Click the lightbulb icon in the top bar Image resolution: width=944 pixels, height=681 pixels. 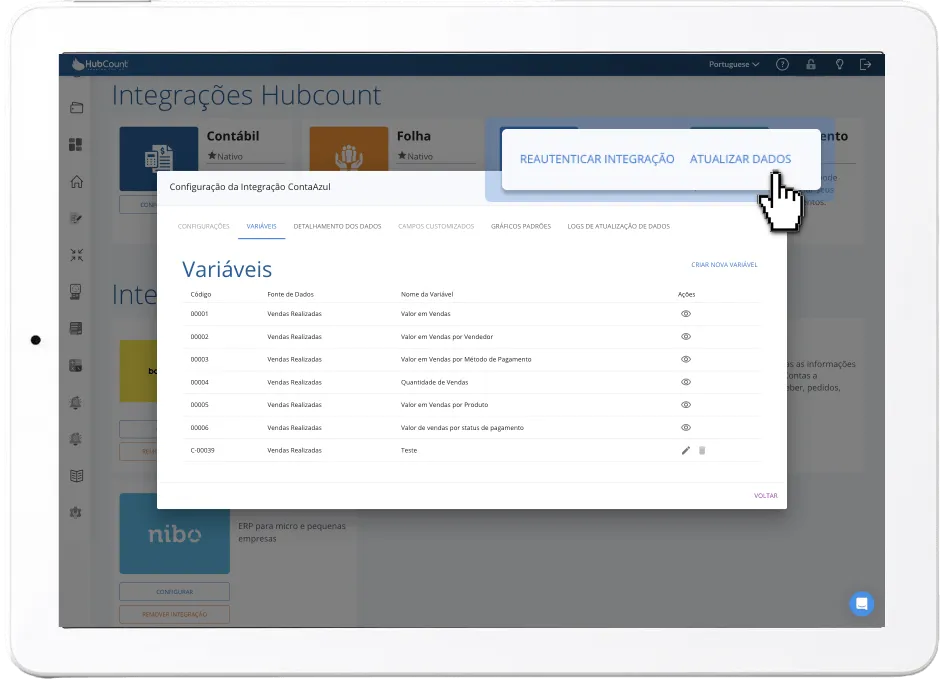coord(839,64)
